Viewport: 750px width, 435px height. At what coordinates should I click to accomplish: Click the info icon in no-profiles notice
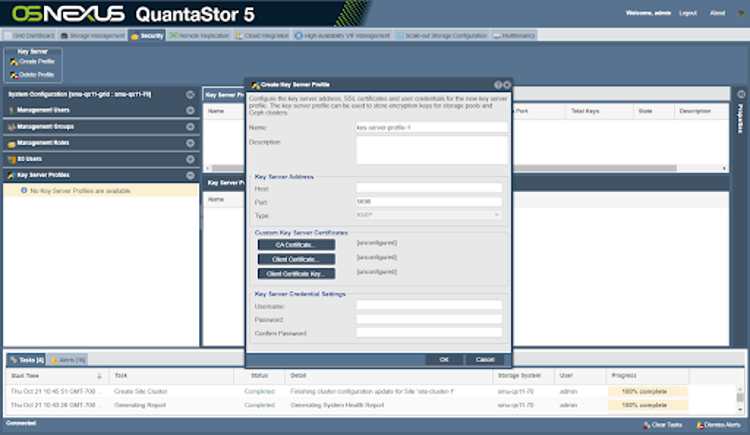(24, 190)
